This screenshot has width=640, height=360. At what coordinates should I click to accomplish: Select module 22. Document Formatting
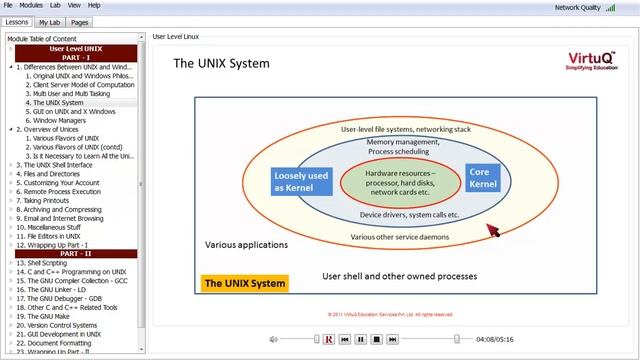(53, 343)
